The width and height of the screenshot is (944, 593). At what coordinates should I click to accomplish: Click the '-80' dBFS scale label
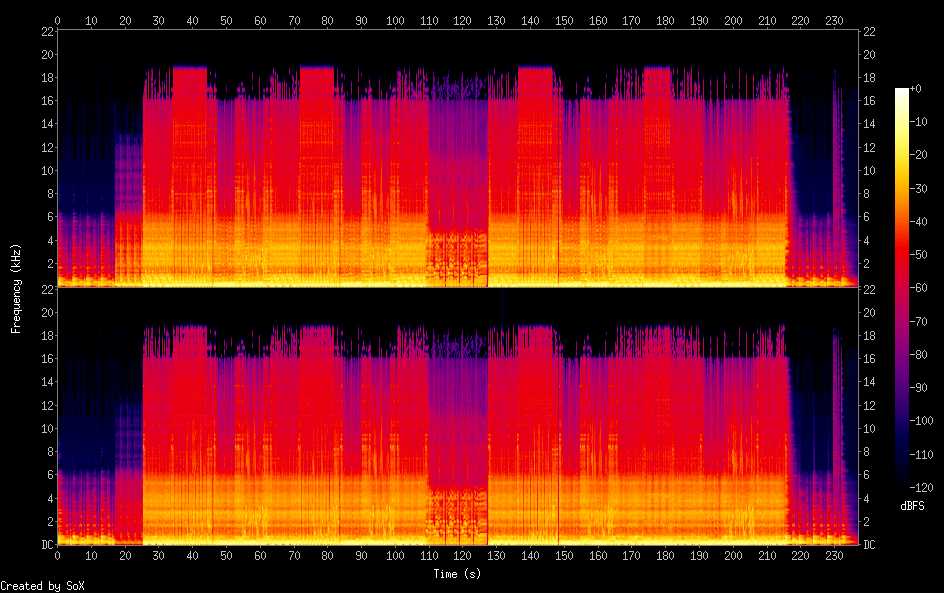point(919,355)
